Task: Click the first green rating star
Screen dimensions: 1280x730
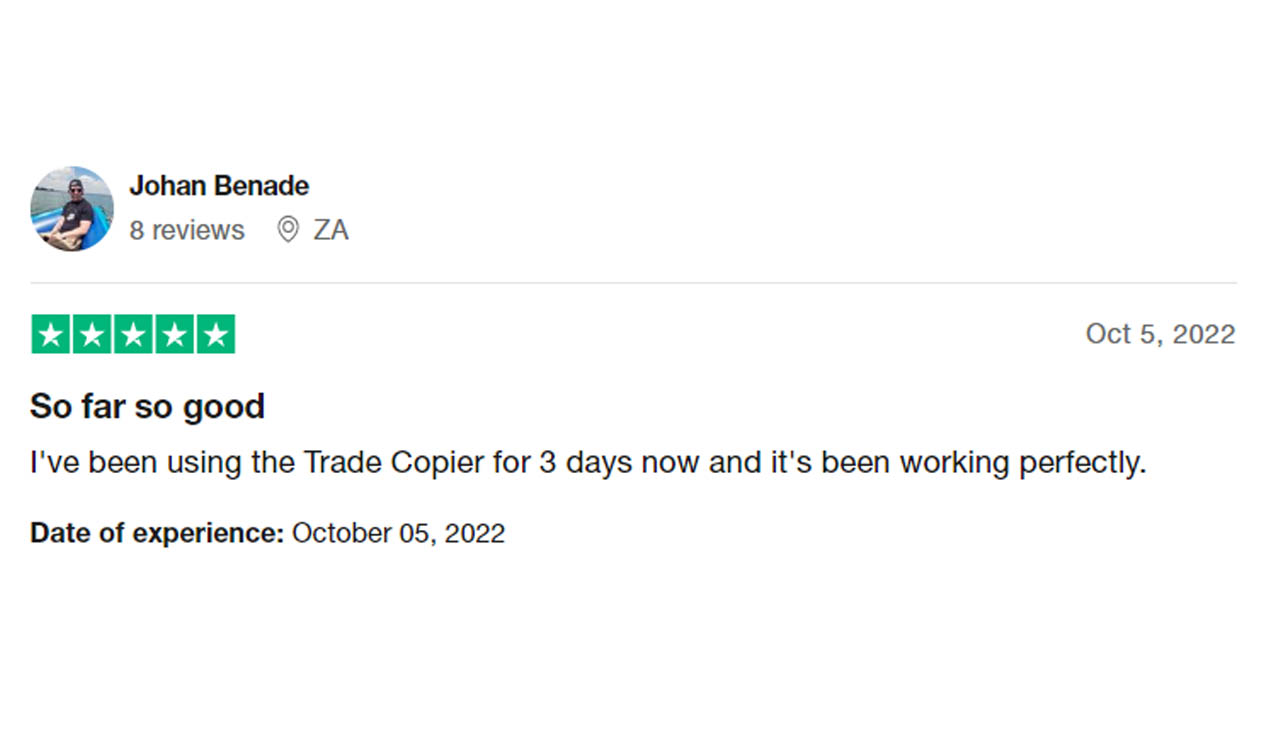Action: [51, 334]
